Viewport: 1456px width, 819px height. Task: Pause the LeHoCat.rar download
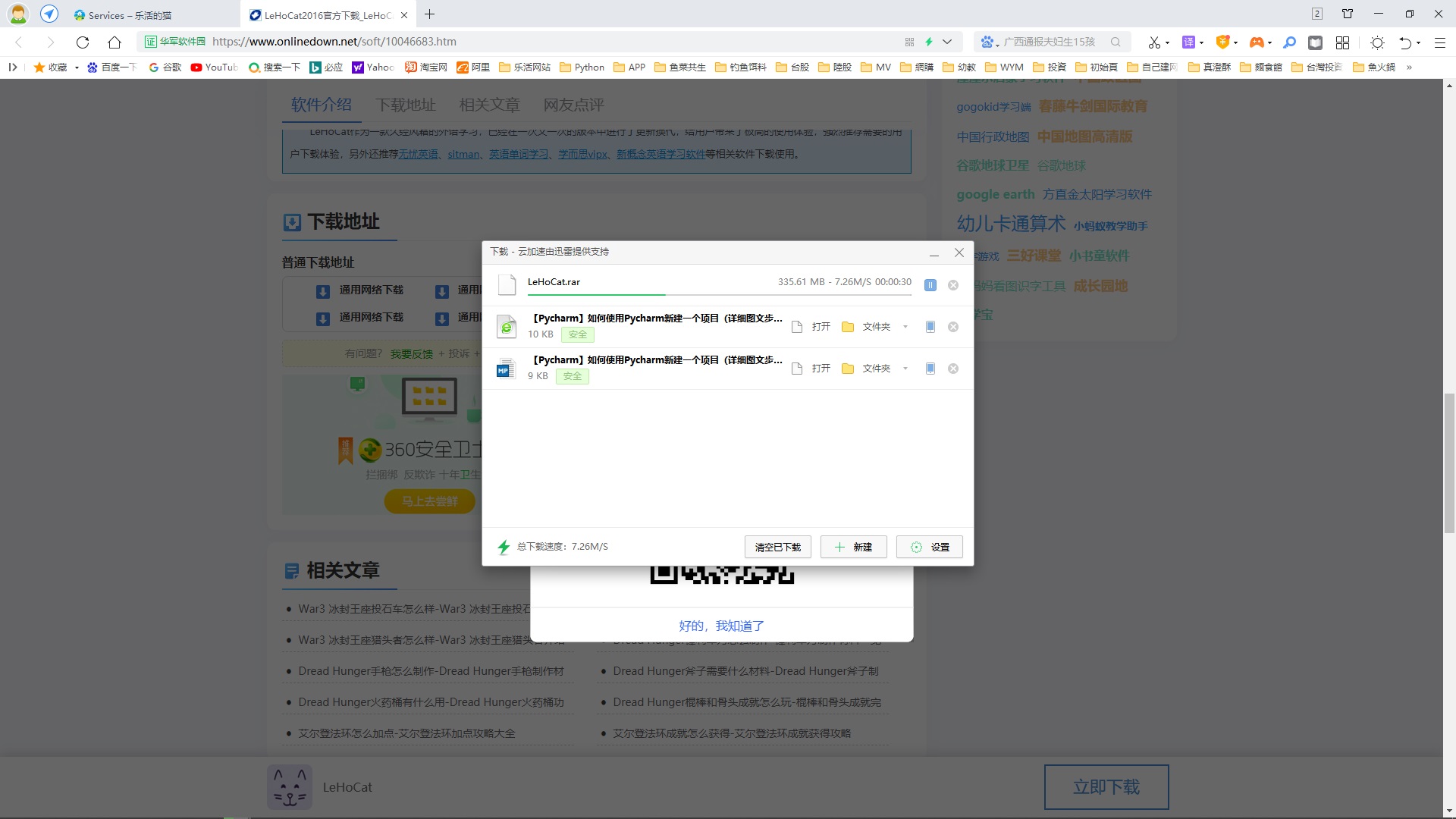click(930, 285)
